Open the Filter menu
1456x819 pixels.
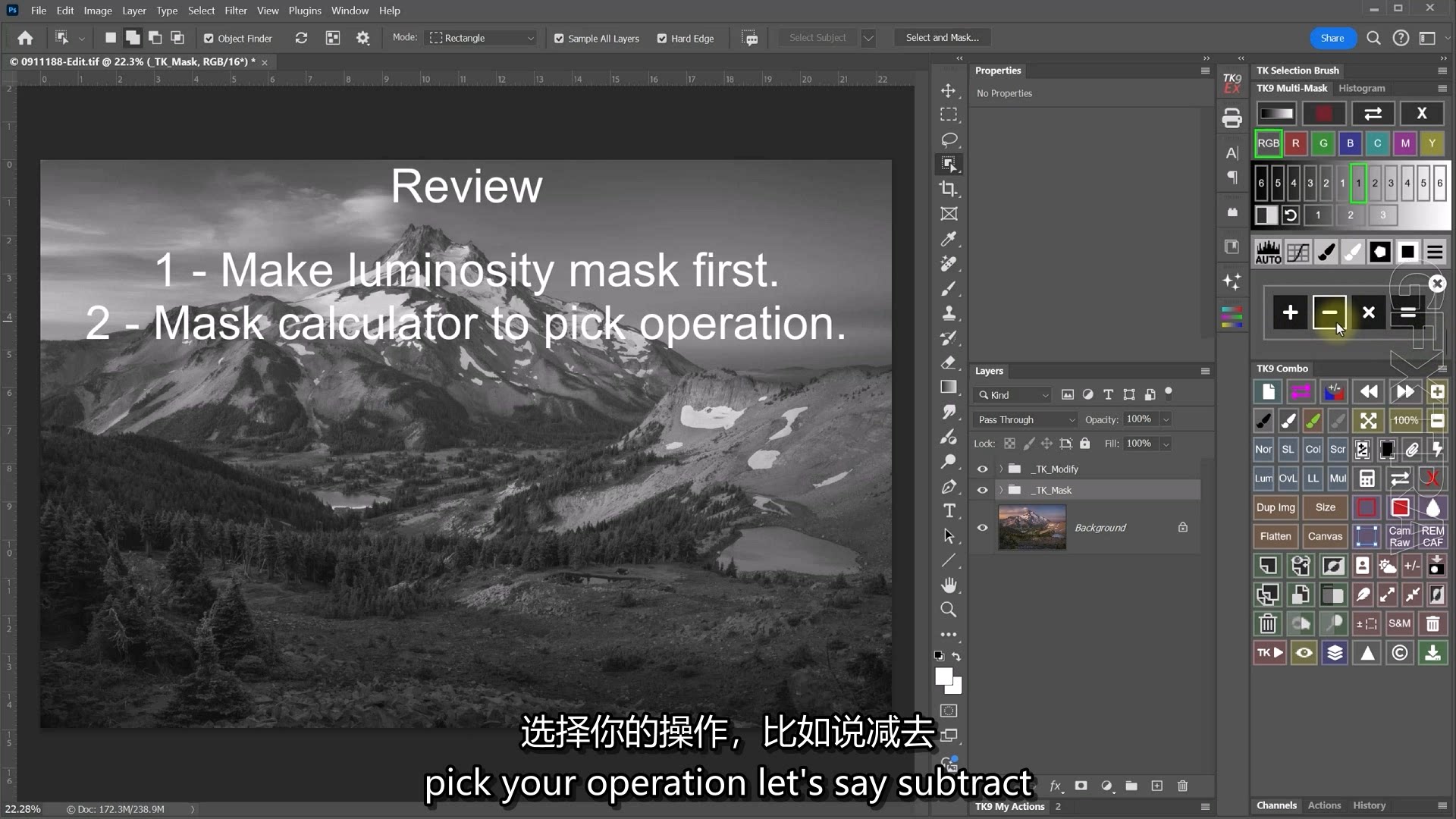tap(235, 11)
